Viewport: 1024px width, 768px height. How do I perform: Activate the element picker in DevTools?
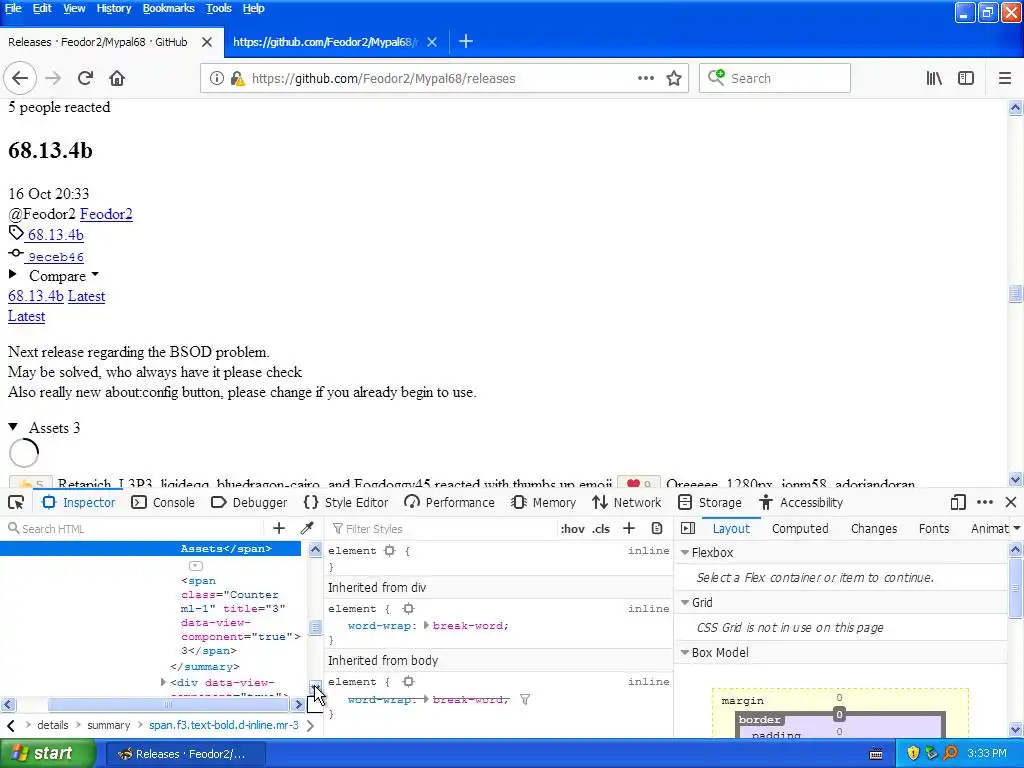tap(16, 502)
